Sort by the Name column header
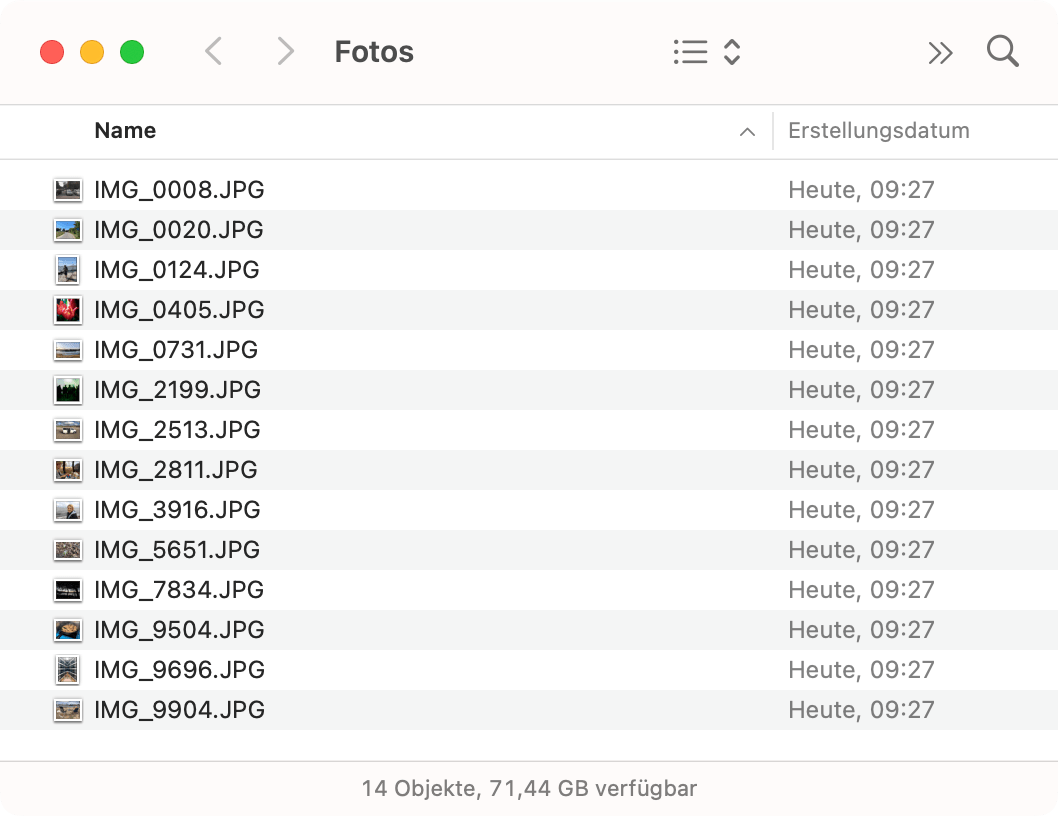 pyautogui.click(x=125, y=131)
